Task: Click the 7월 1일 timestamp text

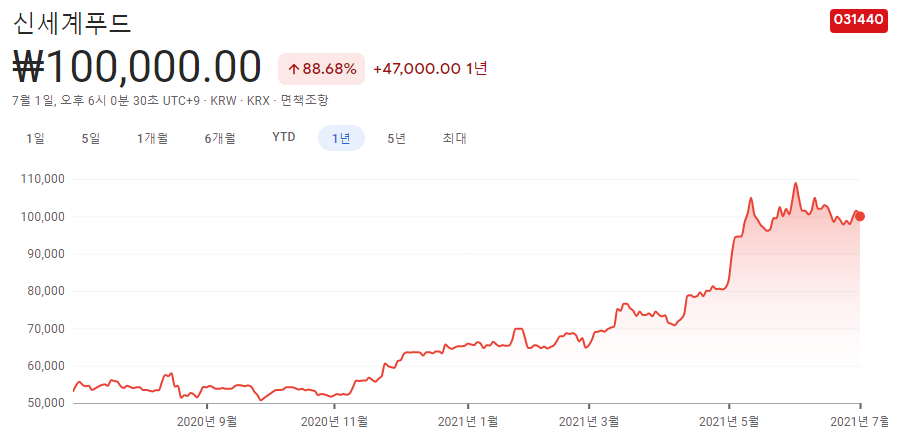Action: (x=106, y=101)
